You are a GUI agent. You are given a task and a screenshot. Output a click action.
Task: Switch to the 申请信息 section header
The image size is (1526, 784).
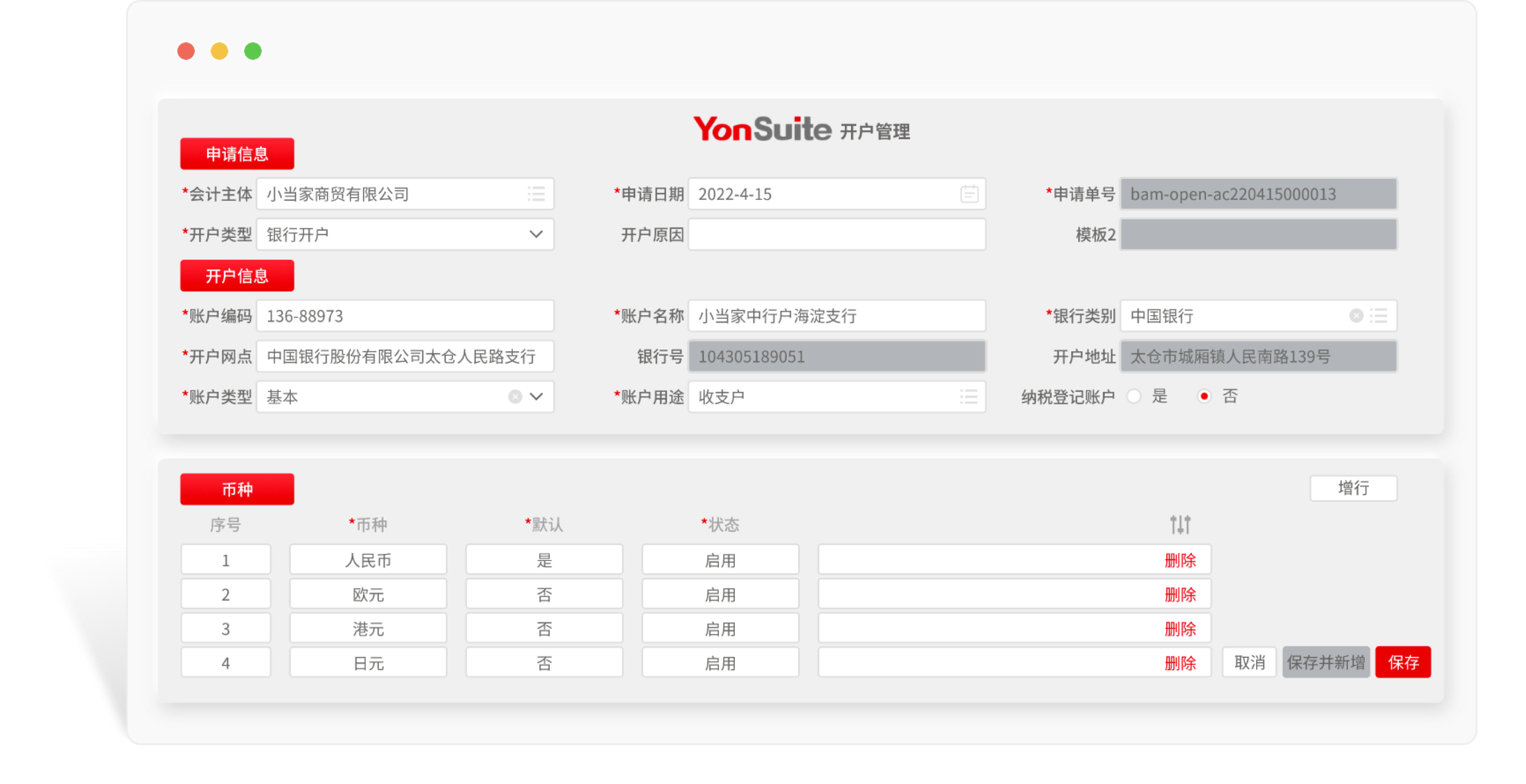pos(236,154)
